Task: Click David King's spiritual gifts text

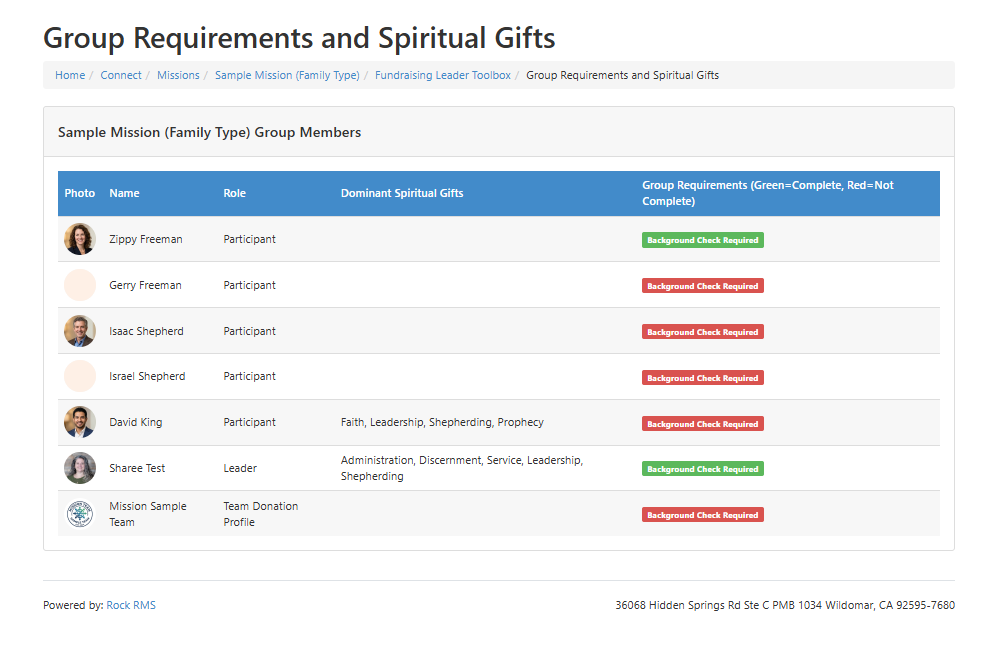Action: click(442, 422)
